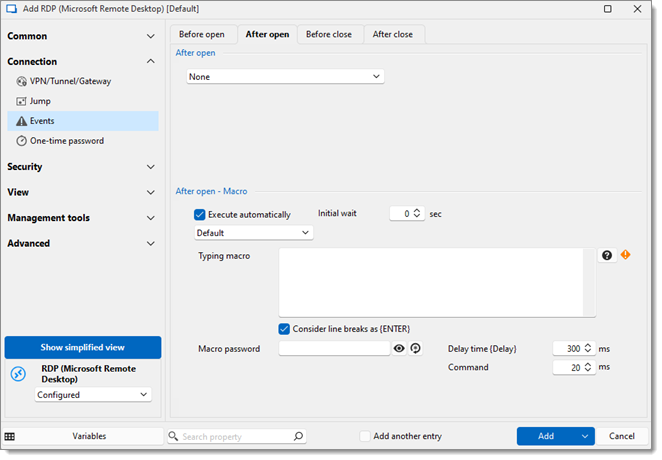Image resolution: width=662 pixels, height=460 pixels.
Task: Click the Add button
Action: click(x=546, y=436)
